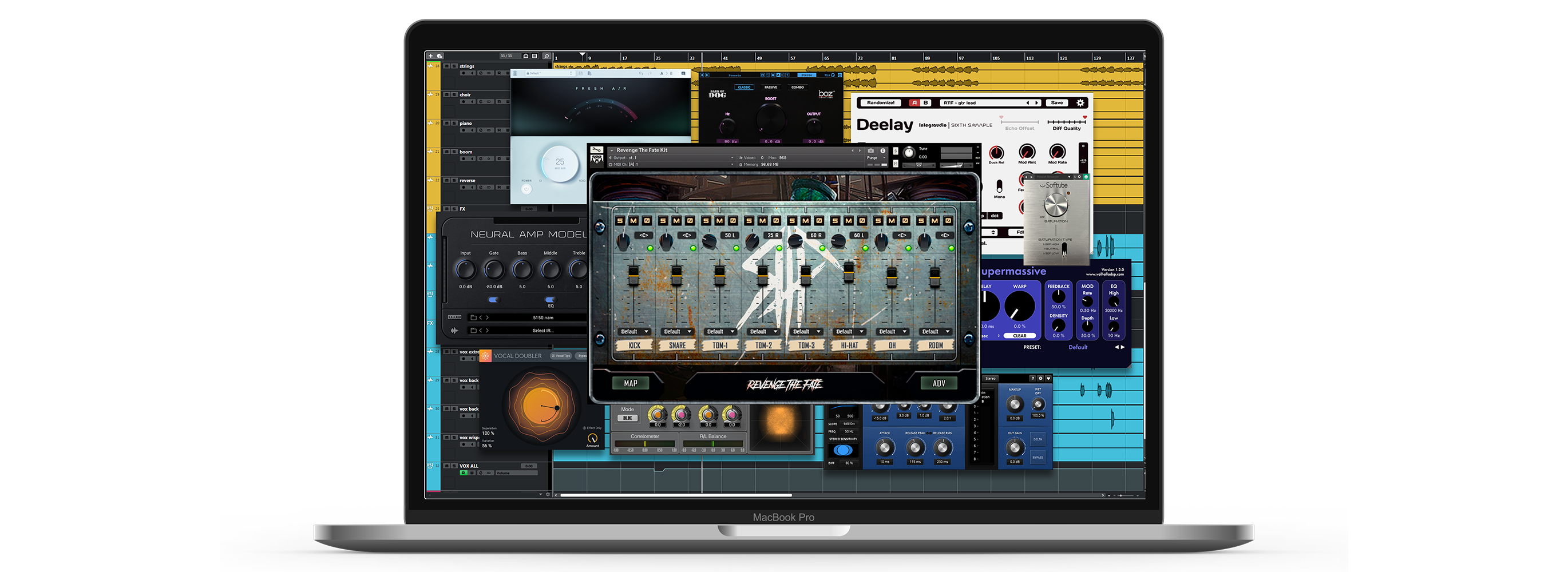This screenshot has width=1568, height=572.
Task: Click the Kontakt info icon
Action: point(882,150)
